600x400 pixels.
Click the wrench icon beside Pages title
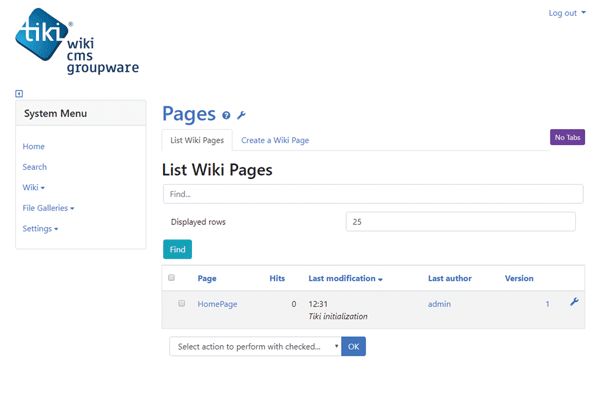(x=241, y=116)
